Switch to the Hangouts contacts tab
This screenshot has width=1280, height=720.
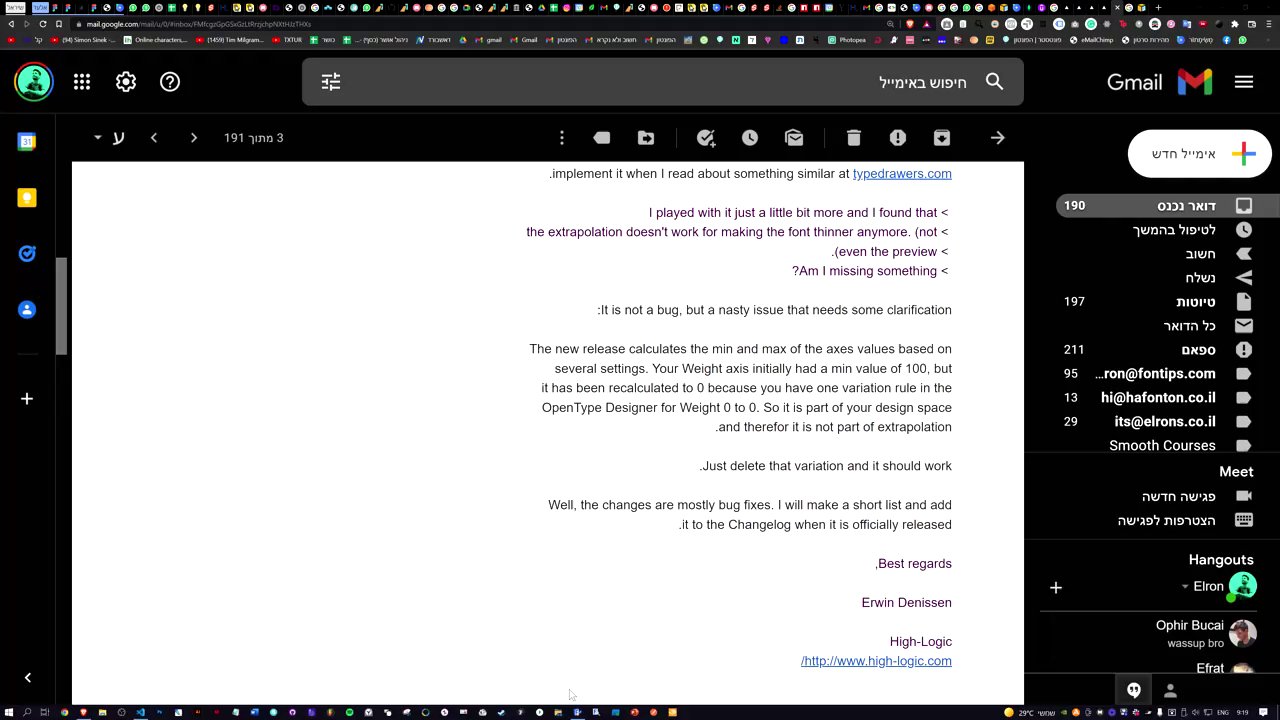tap(1170, 690)
